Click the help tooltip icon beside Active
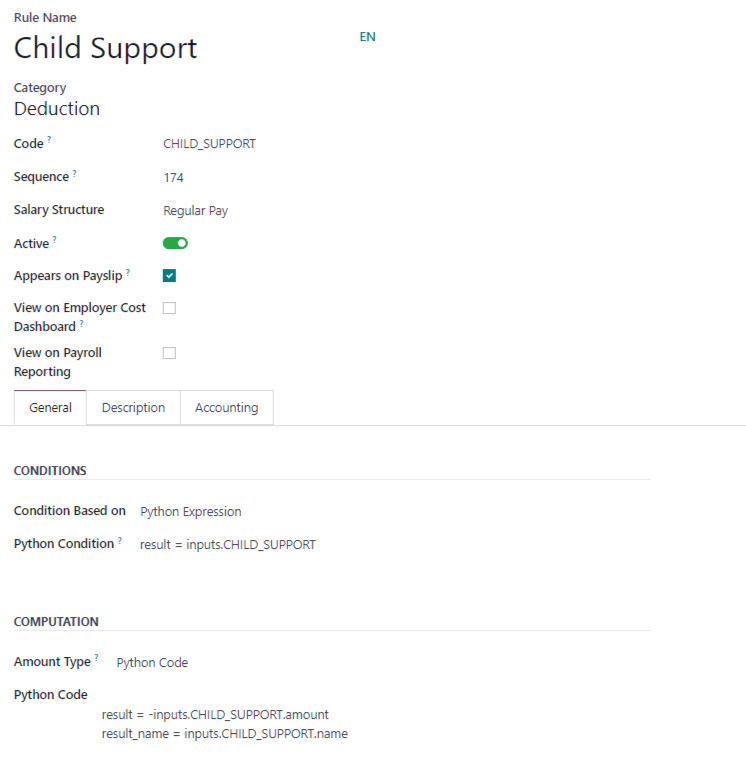Image resolution: width=746 pixels, height=766 pixels. click(54, 240)
